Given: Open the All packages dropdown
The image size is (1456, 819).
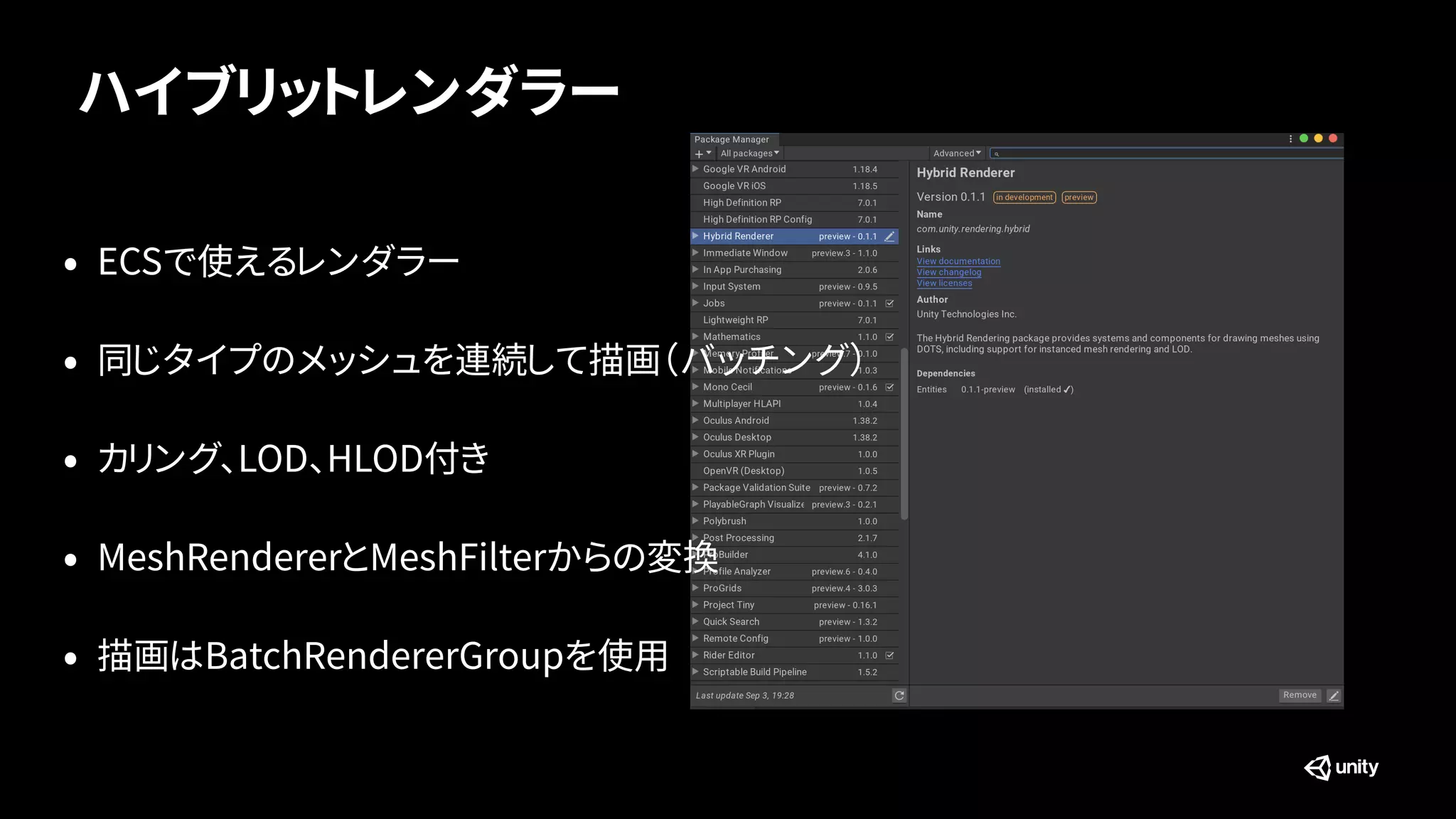Looking at the screenshot, I should pos(749,154).
